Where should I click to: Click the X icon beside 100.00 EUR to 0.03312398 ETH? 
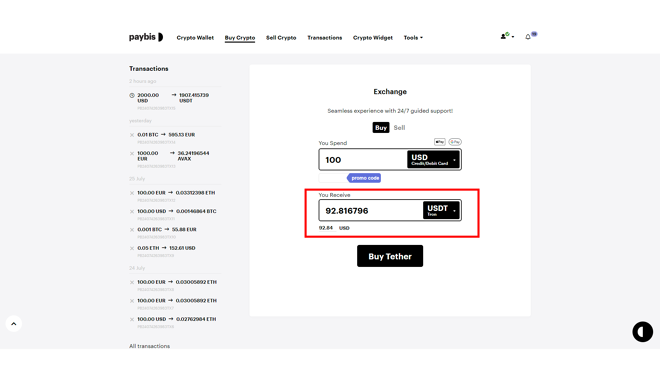pos(132,193)
